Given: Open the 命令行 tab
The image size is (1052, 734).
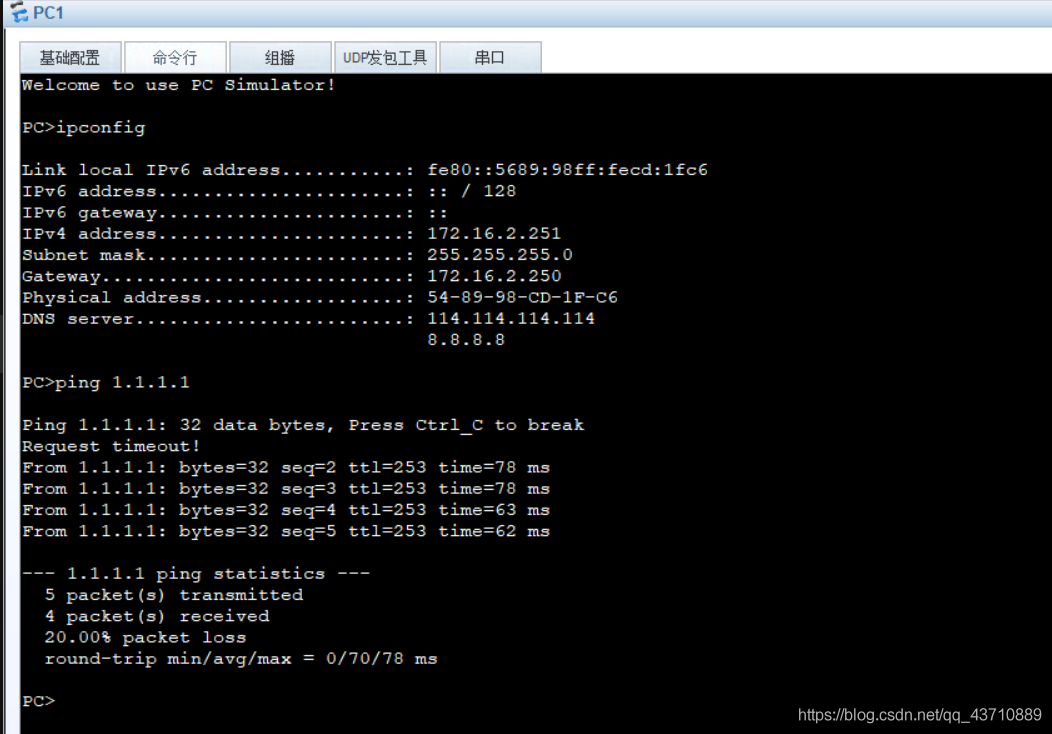Looking at the screenshot, I should pos(175,57).
